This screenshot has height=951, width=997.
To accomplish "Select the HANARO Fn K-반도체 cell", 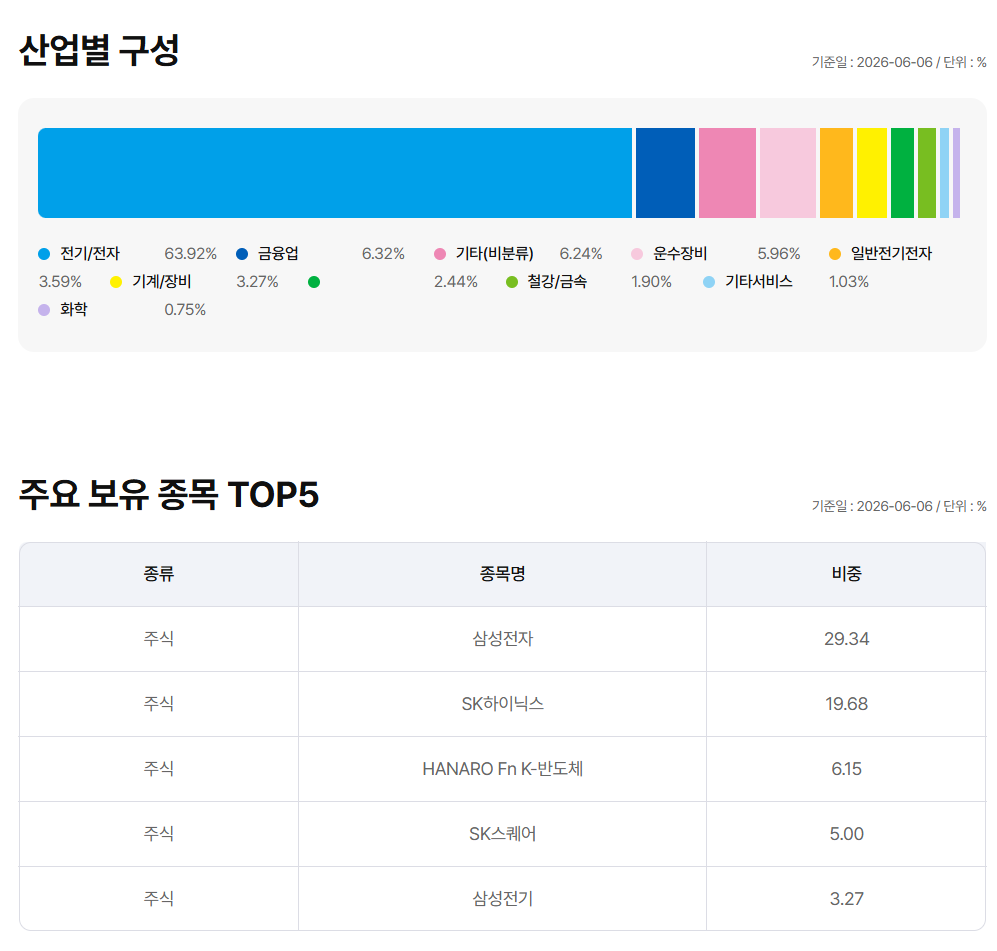I will point(502,769).
